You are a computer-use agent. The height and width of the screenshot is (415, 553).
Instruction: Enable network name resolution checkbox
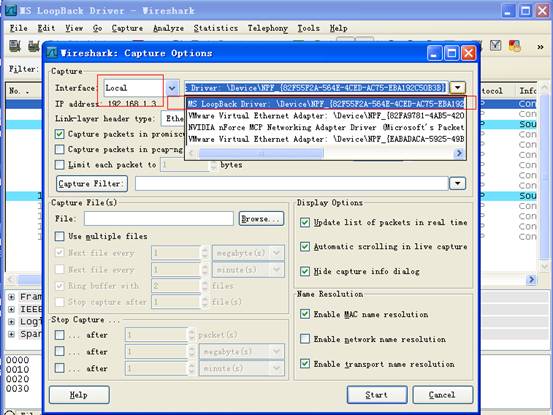[x=305, y=339]
